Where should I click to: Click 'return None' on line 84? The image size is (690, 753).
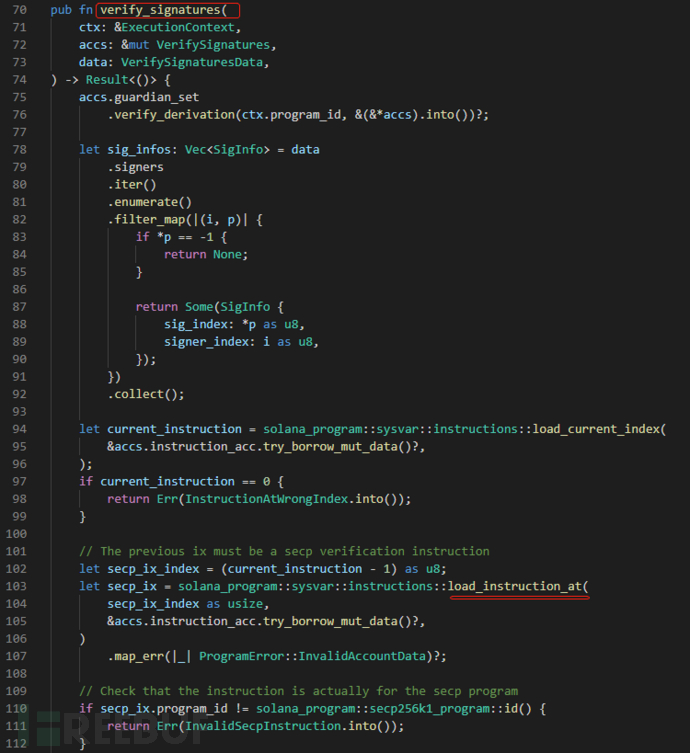pyautogui.click(x=206, y=254)
